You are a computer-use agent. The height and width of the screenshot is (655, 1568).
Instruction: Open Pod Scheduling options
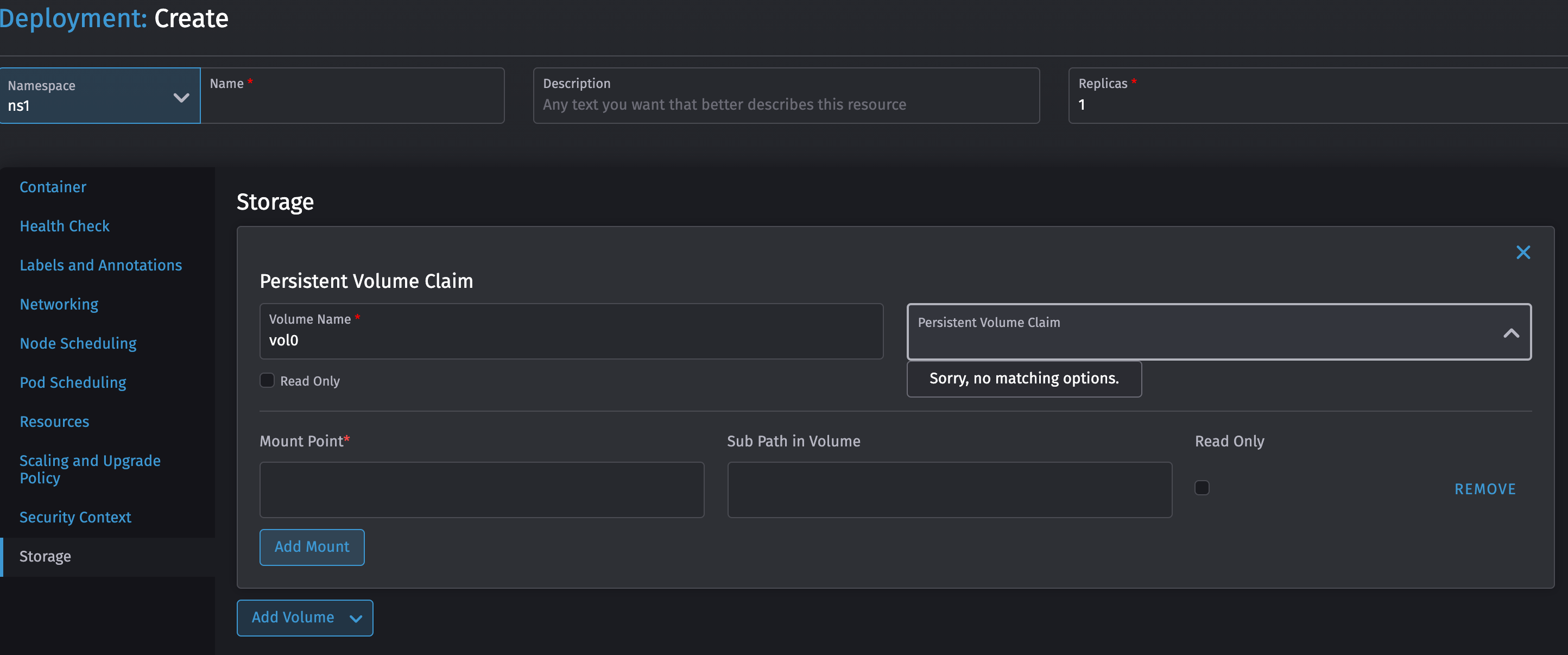tap(72, 382)
